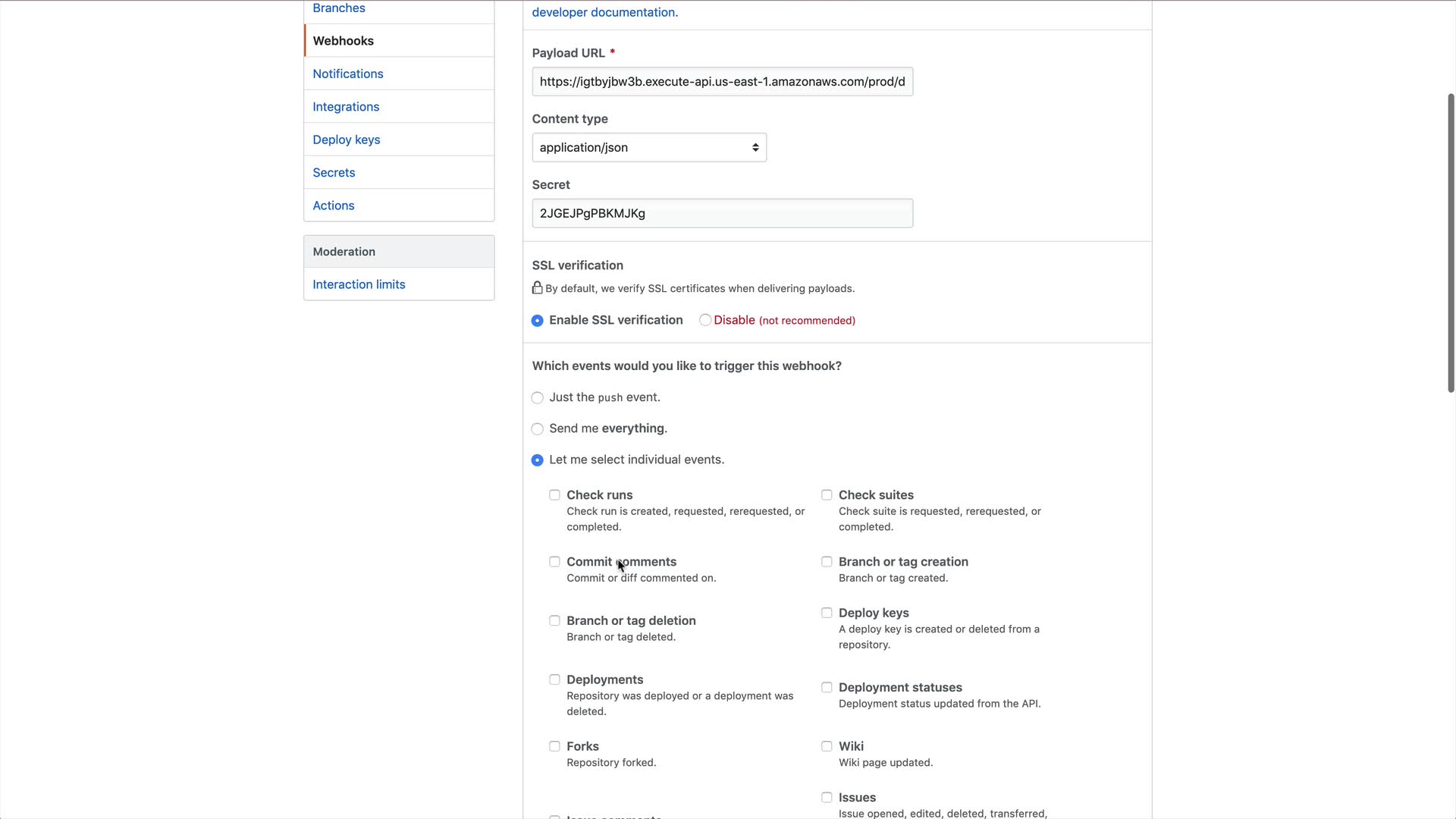This screenshot has height=819, width=1456.
Task: Check the Forks event checkbox
Action: point(555,746)
